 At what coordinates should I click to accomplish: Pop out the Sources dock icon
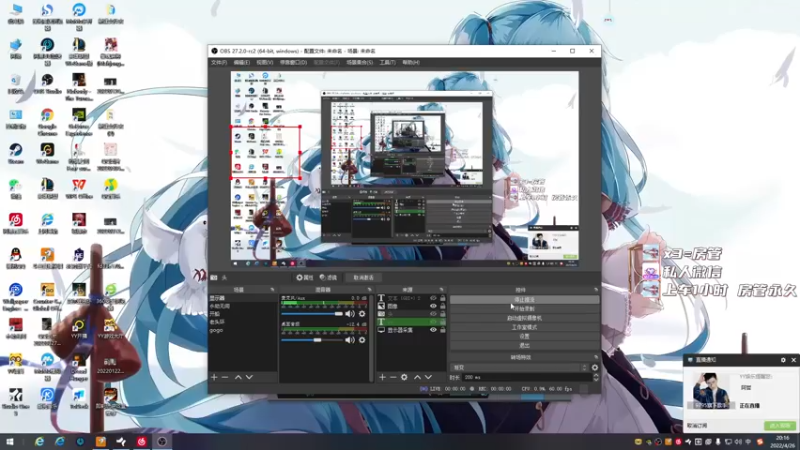click(441, 290)
